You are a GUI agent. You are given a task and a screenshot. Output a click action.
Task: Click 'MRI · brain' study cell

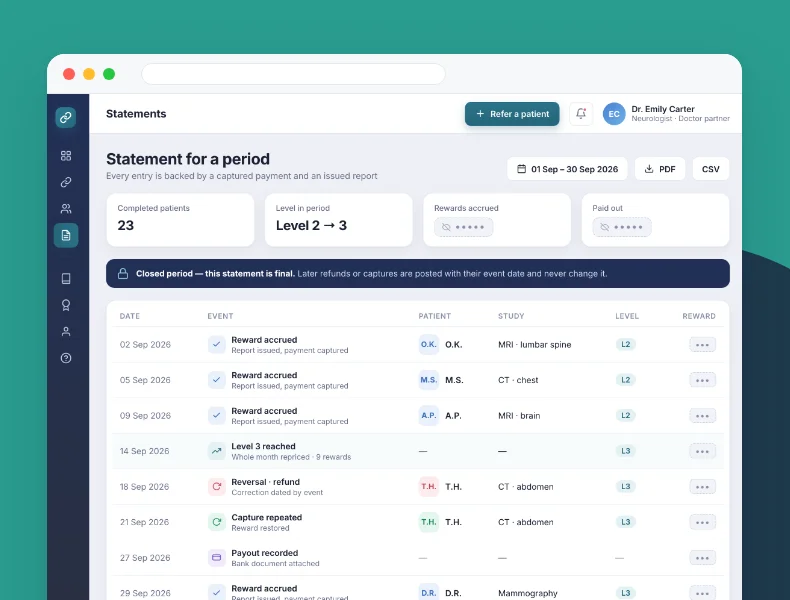coord(519,416)
